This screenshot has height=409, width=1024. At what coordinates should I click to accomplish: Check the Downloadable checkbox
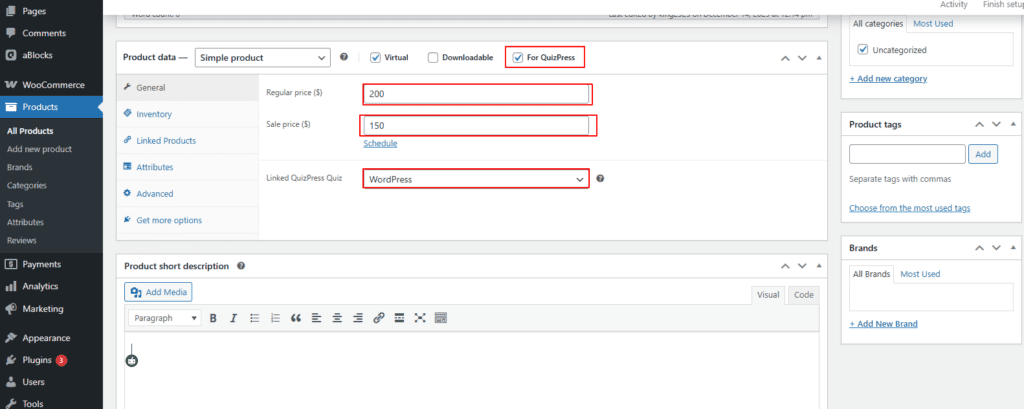(x=433, y=57)
